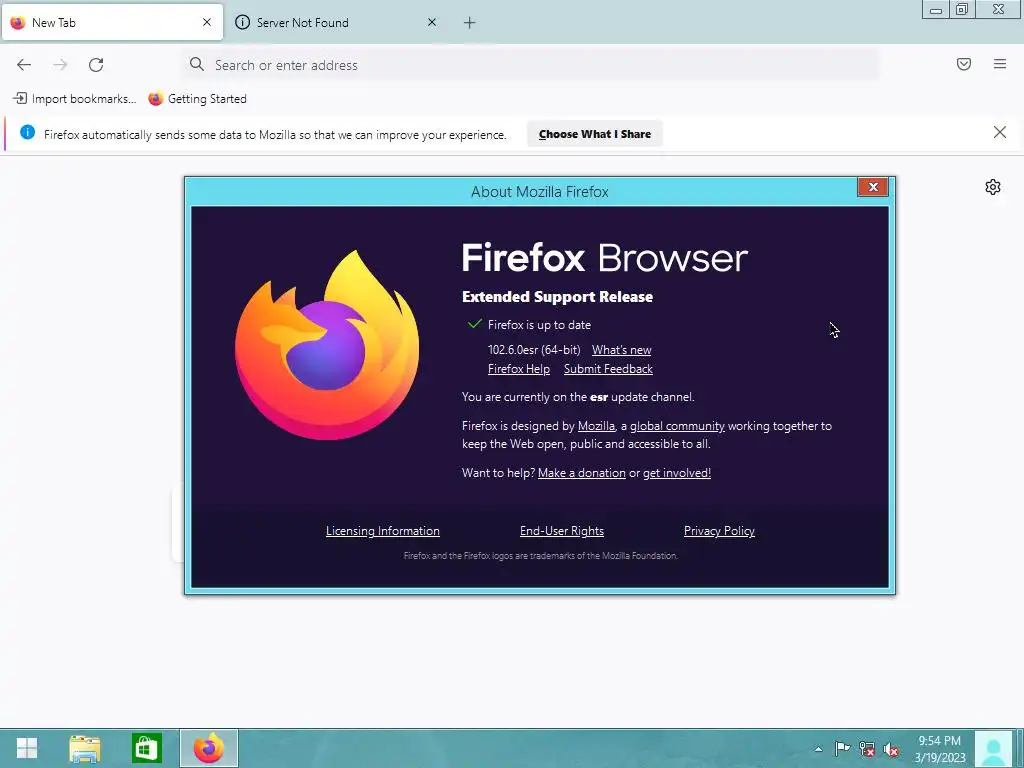Viewport: 1024px width, 768px height.
Task: Open the Licensing Information link
Action: [383, 531]
